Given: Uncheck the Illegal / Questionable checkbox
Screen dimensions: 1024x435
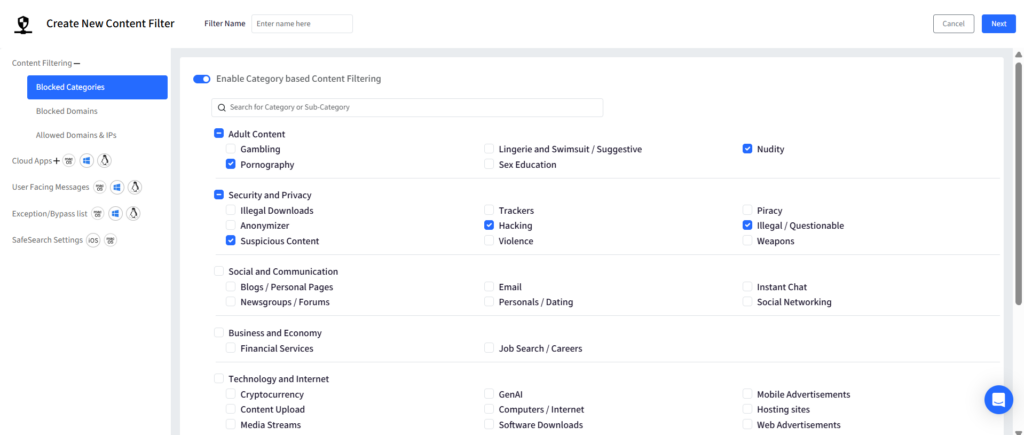Looking at the screenshot, I should (x=747, y=225).
